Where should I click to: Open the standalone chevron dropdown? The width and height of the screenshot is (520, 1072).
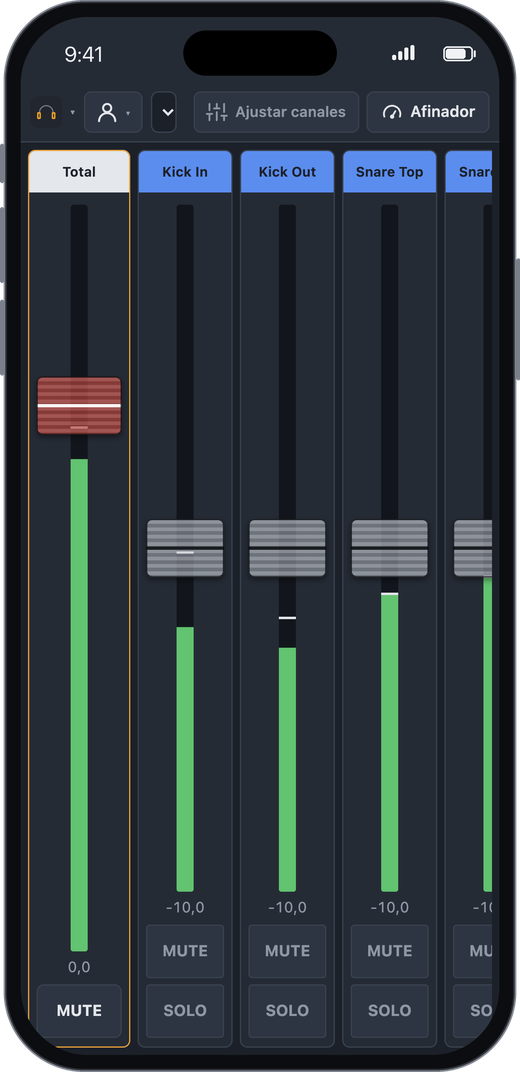(164, 112)
